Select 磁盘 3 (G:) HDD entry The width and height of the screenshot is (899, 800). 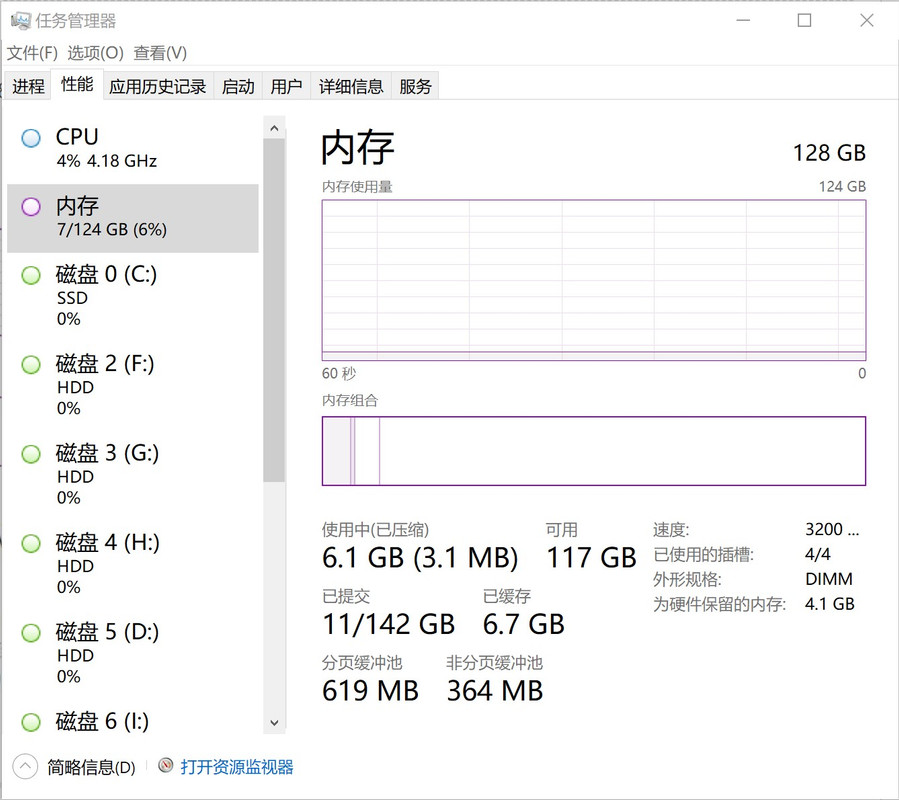(132, 477)
